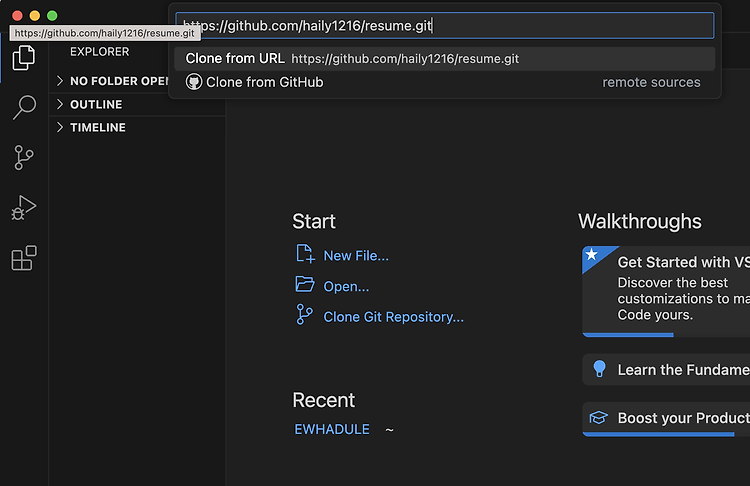Image resolution: width=750 pixels, height=486 pixels.
Task: Open the Explorer view in activity bar
Action: tap(23, 58)
